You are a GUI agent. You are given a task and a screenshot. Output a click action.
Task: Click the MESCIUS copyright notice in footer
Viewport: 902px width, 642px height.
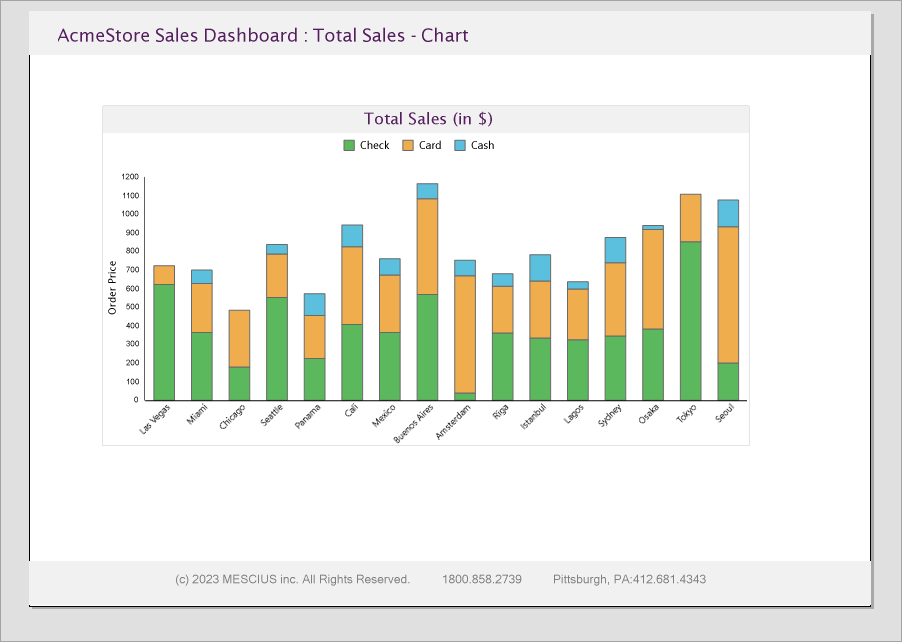[292, 579]
